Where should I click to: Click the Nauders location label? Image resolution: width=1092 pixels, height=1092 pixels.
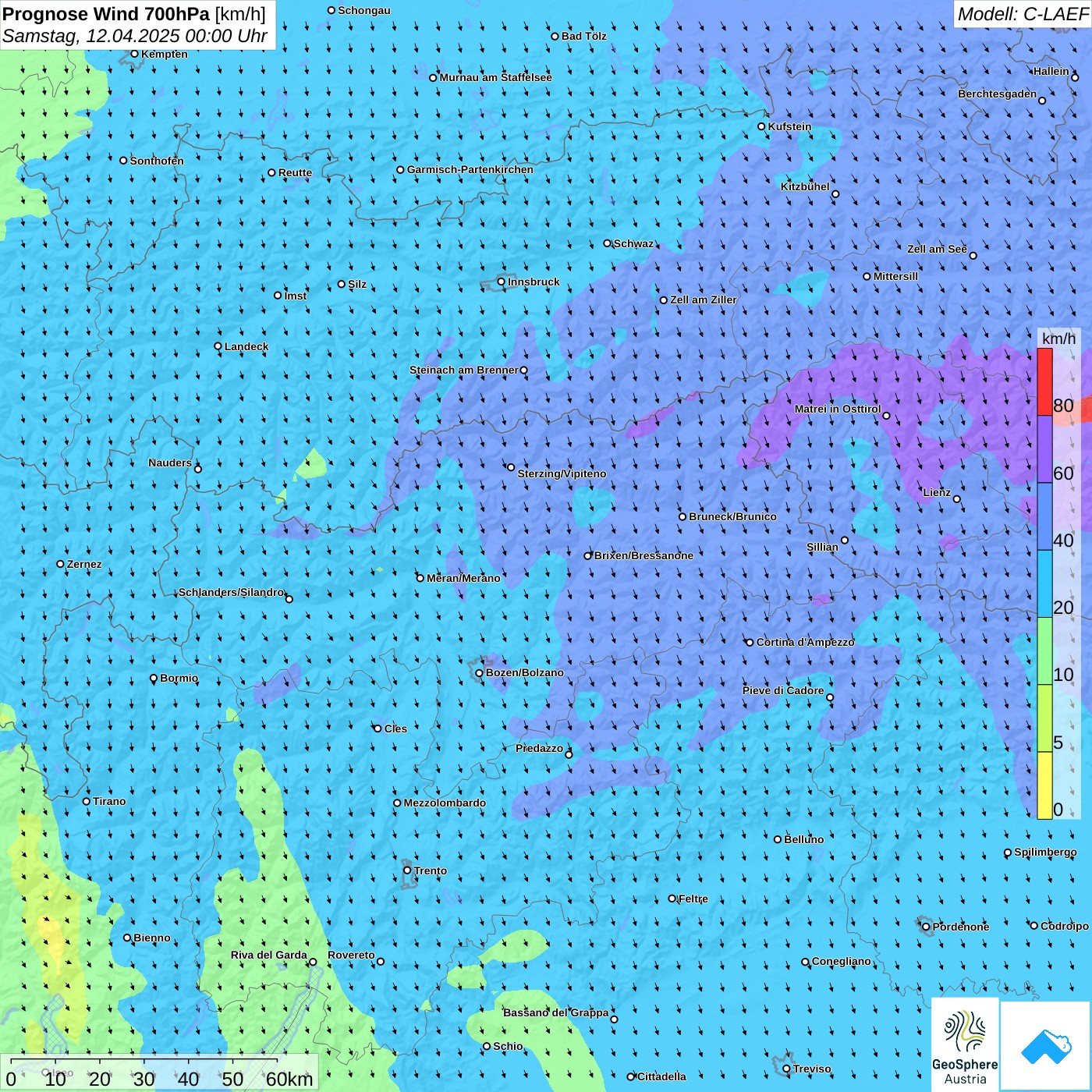(170, 463)
